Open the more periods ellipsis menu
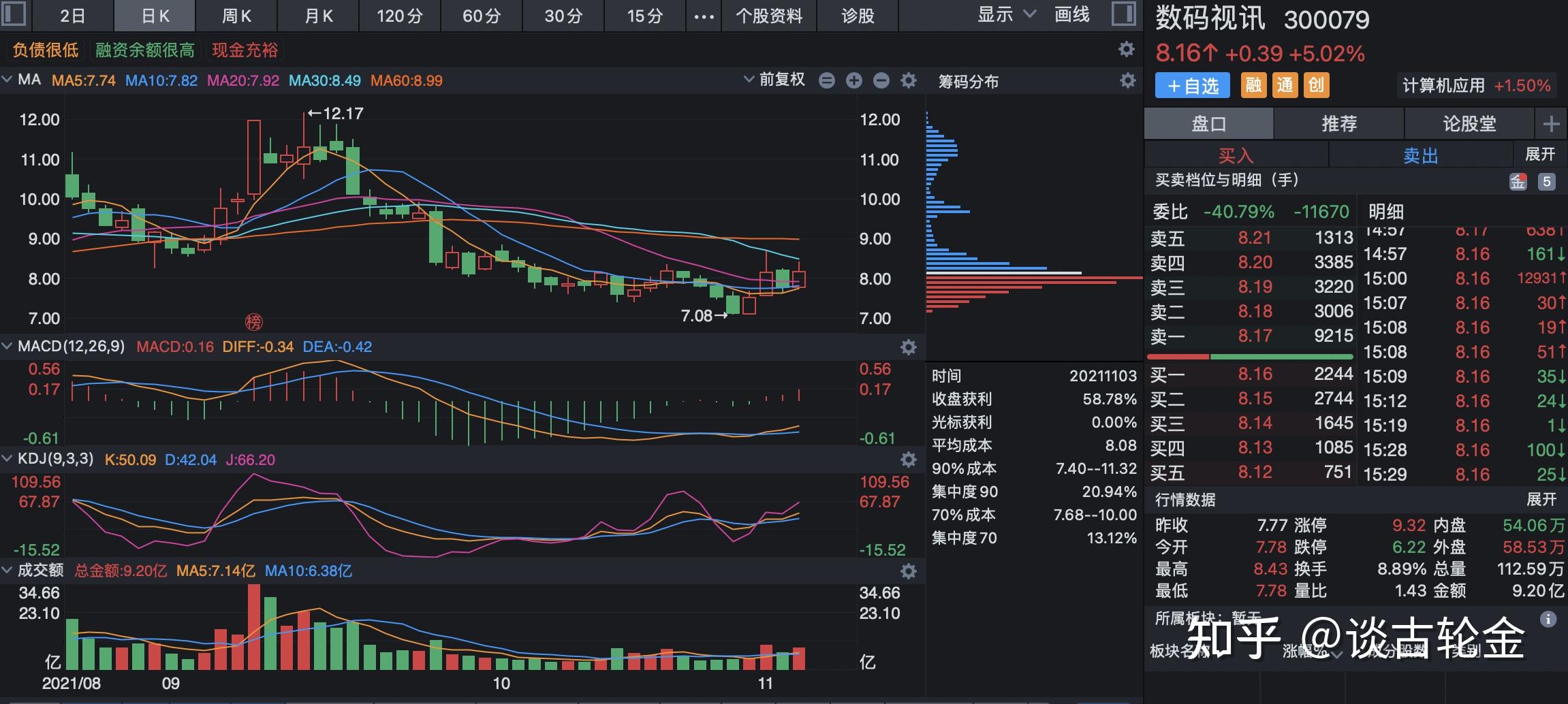 click(x=704, y=16)
